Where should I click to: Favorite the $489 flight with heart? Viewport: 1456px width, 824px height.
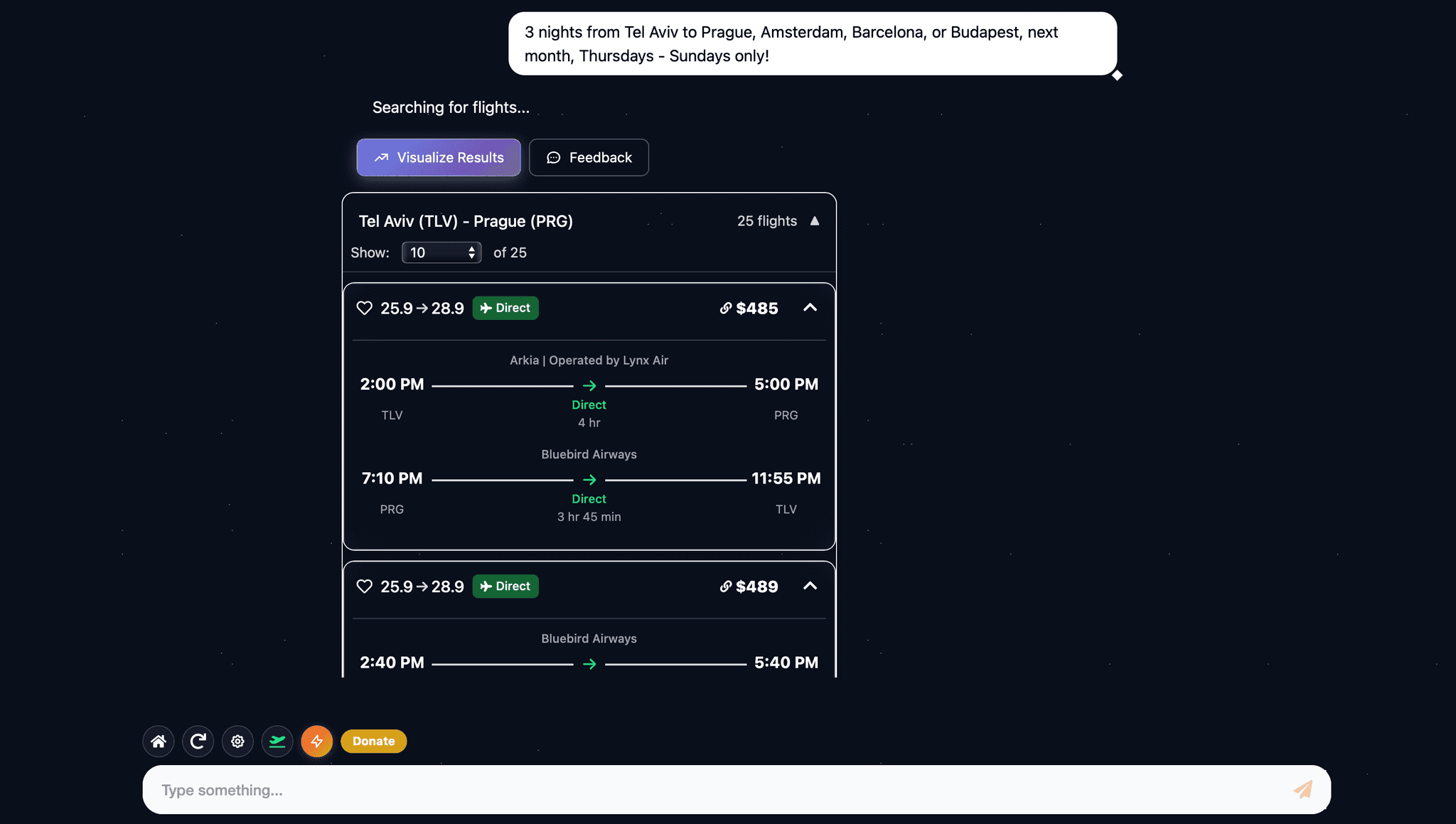(x=364, y=587)
